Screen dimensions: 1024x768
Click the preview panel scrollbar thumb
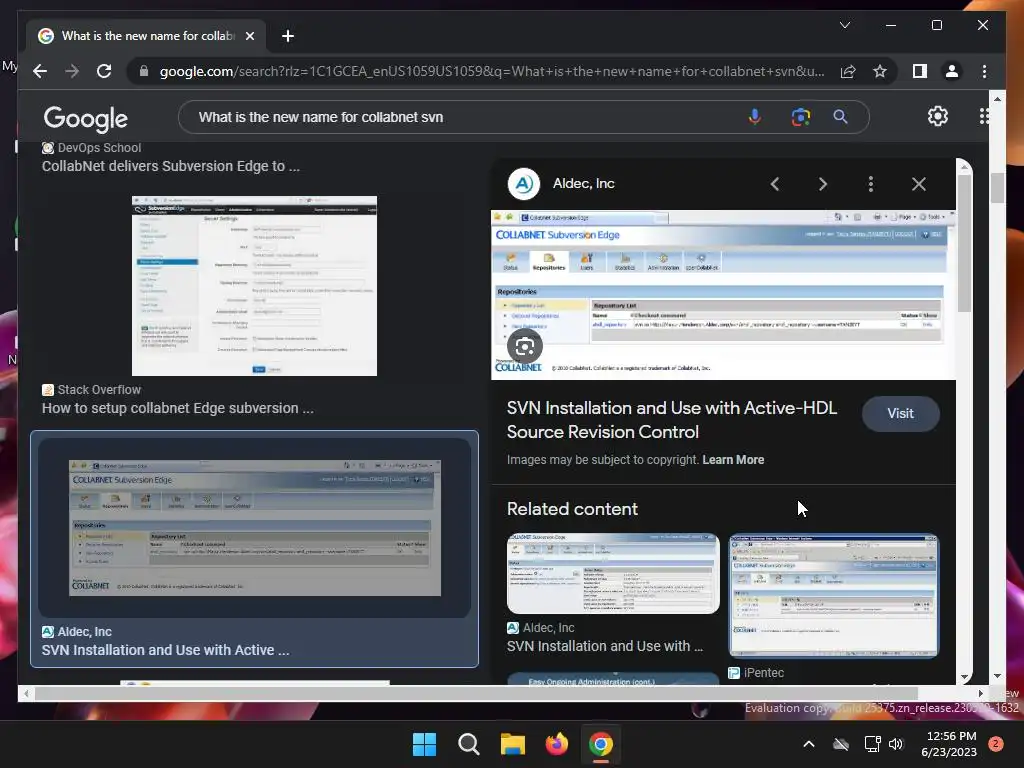pos(965,242)
